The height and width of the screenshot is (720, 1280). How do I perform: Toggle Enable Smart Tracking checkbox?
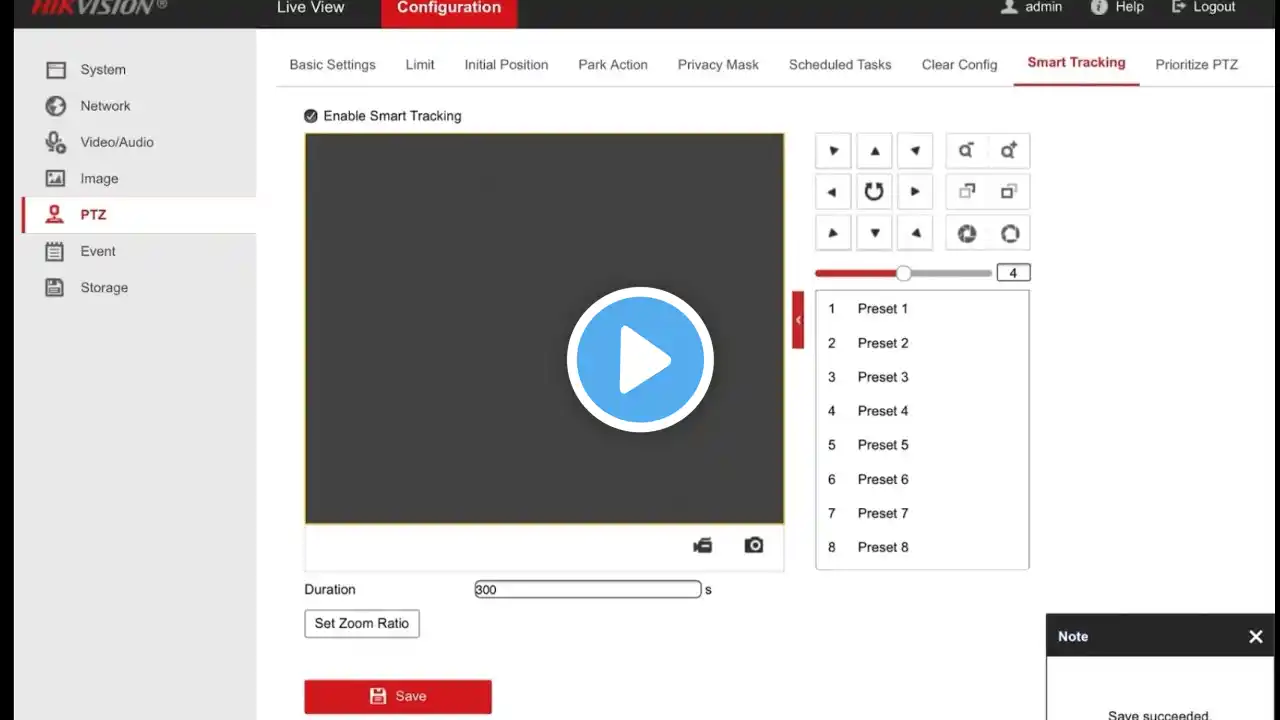click(x=311, y=116)
